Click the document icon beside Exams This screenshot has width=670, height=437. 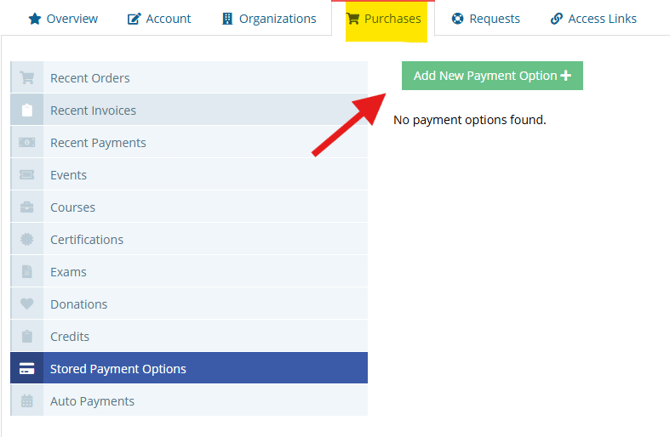[x=27, y=272]
